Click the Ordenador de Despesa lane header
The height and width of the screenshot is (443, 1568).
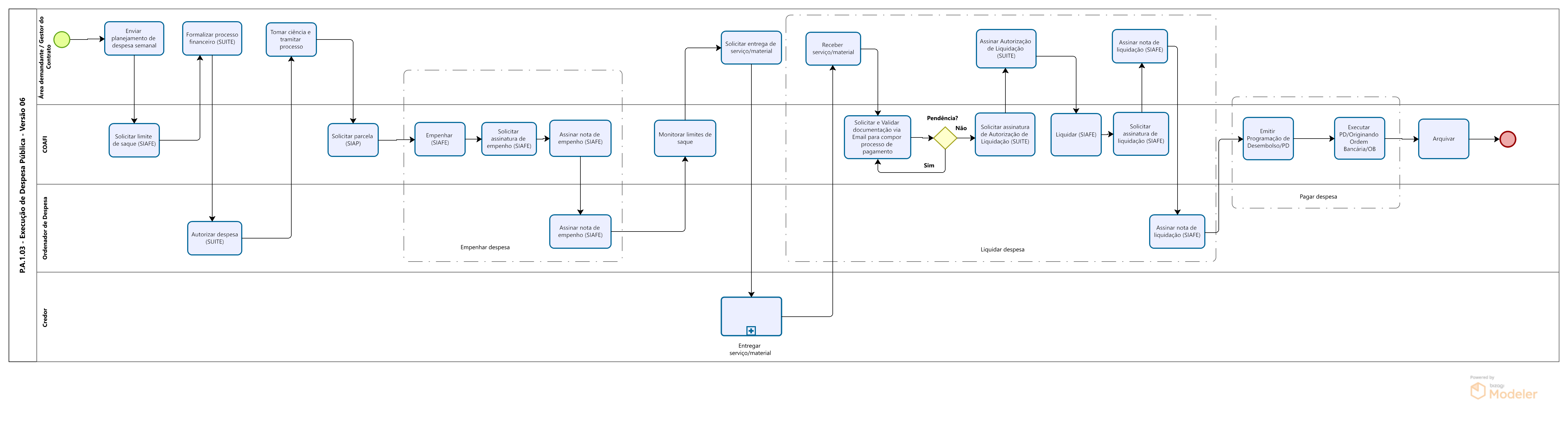pos(45,228)
